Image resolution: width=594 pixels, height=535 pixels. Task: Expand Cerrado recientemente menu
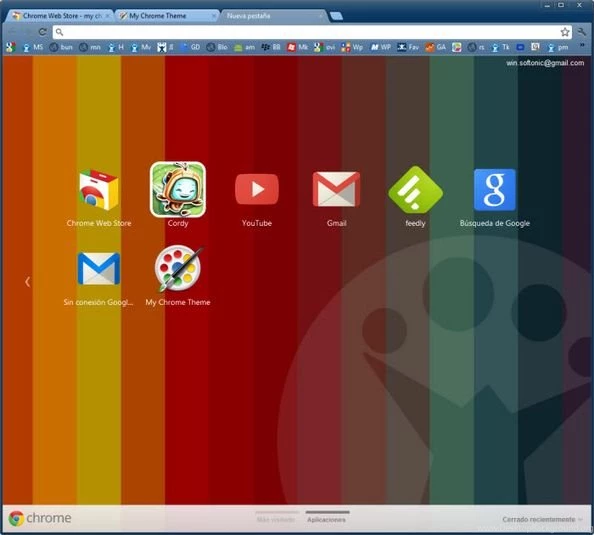click(x=542, y=519)
